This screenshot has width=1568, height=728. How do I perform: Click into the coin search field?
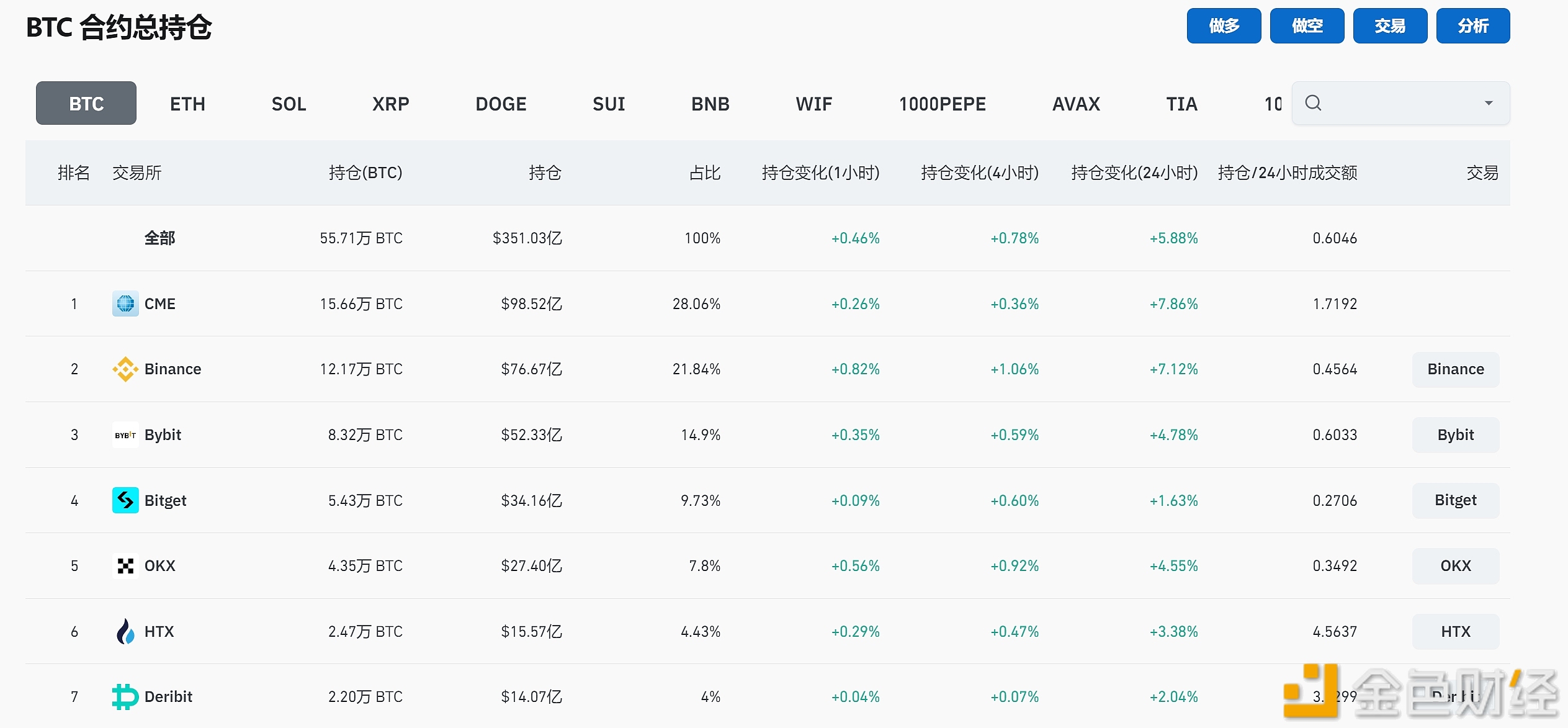(x=1401, y=103)
